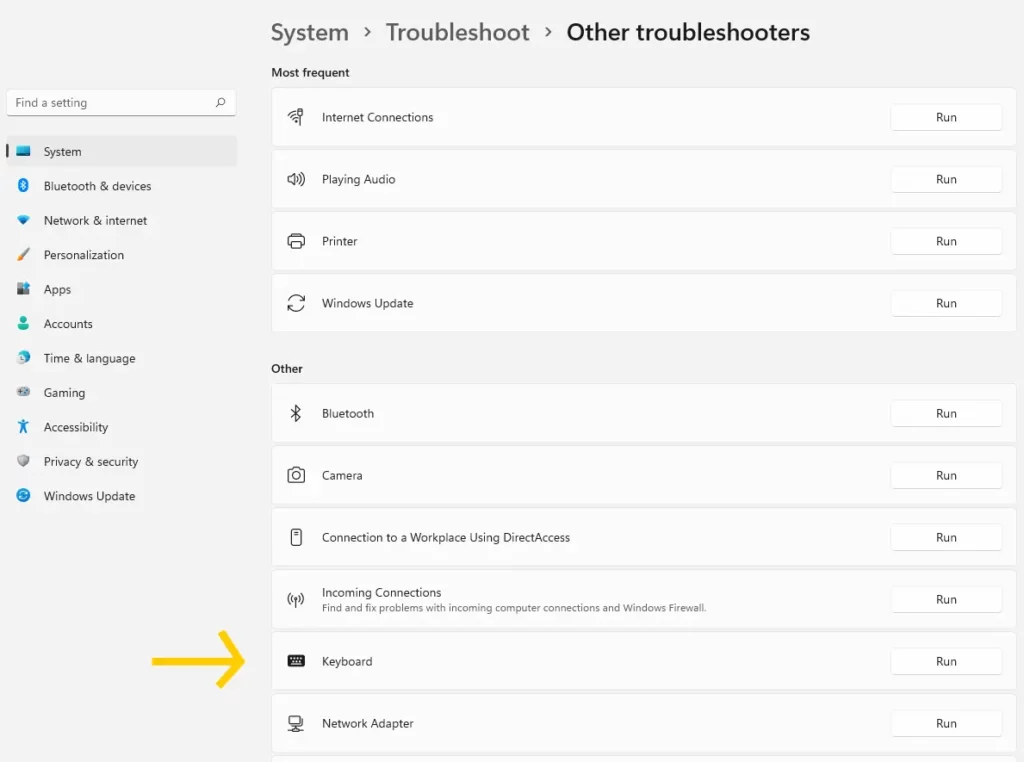1024x762 pixels.
Task: Click the Windows Update sync icon in troubleshooter list
Action: pos(296,303)
